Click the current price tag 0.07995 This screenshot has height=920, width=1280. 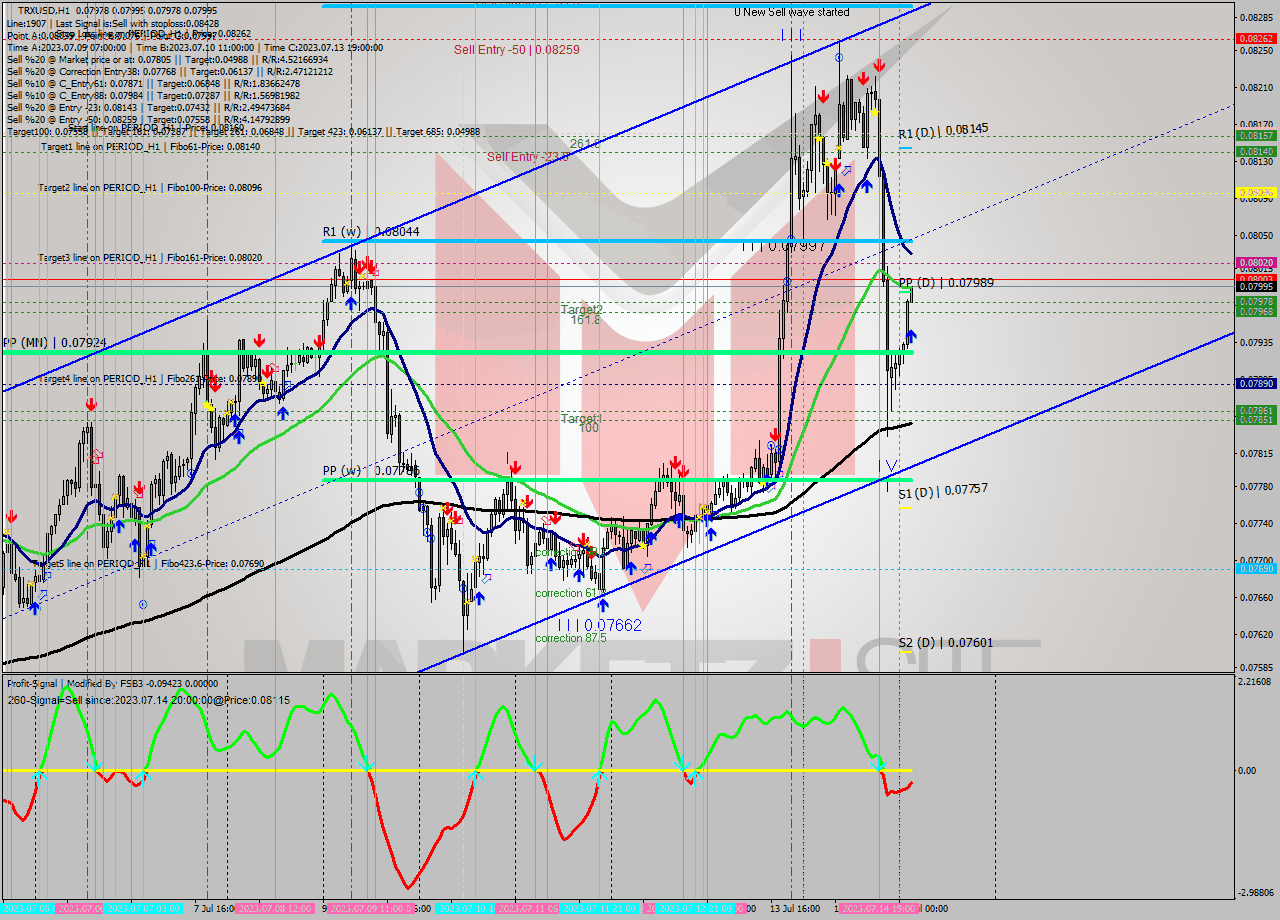[x=1255, y=287]
